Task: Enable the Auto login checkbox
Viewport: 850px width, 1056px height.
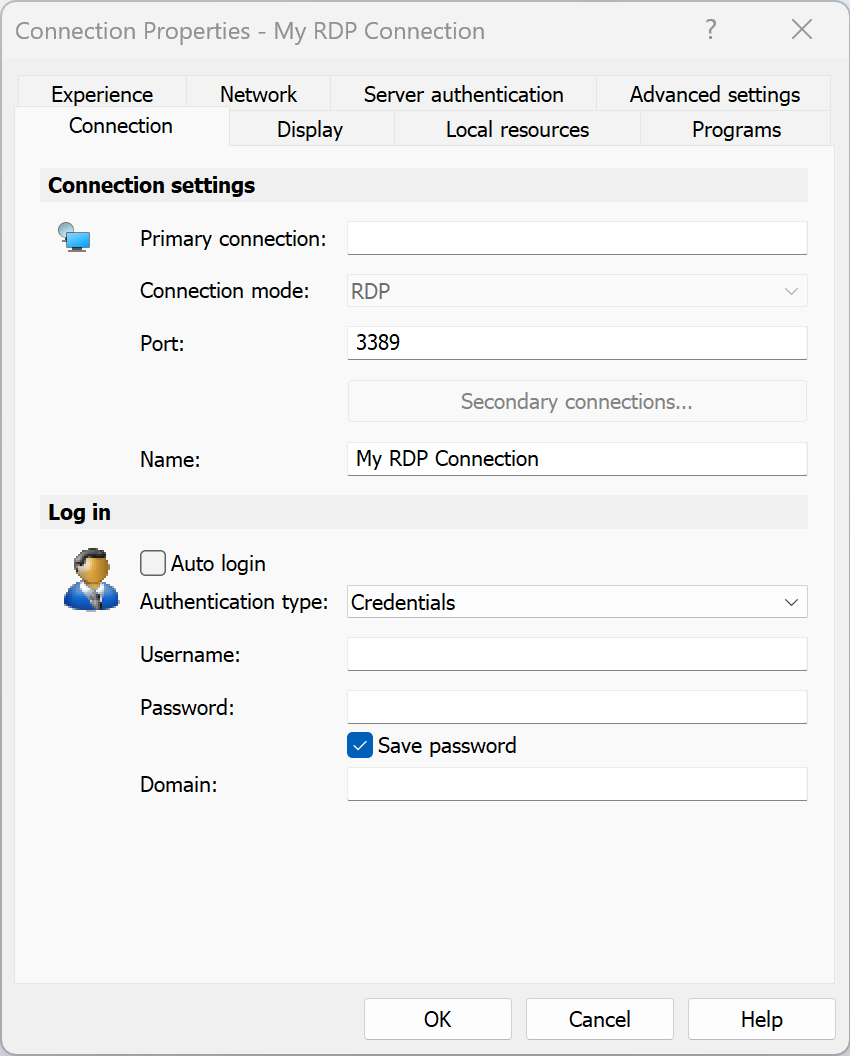Action: pyautogui.click(x=153, y=563)
